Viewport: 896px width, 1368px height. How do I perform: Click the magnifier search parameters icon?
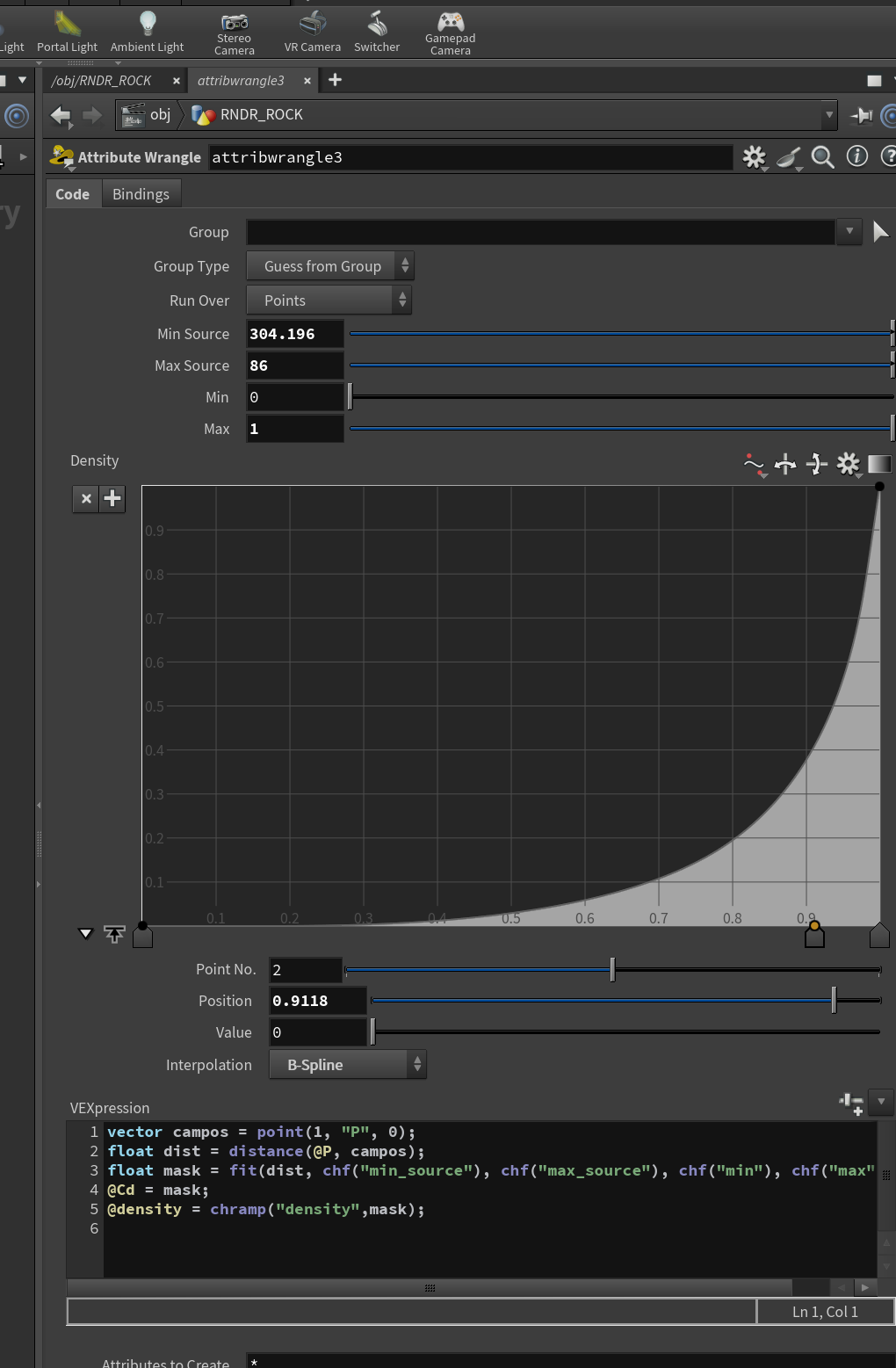823,157
